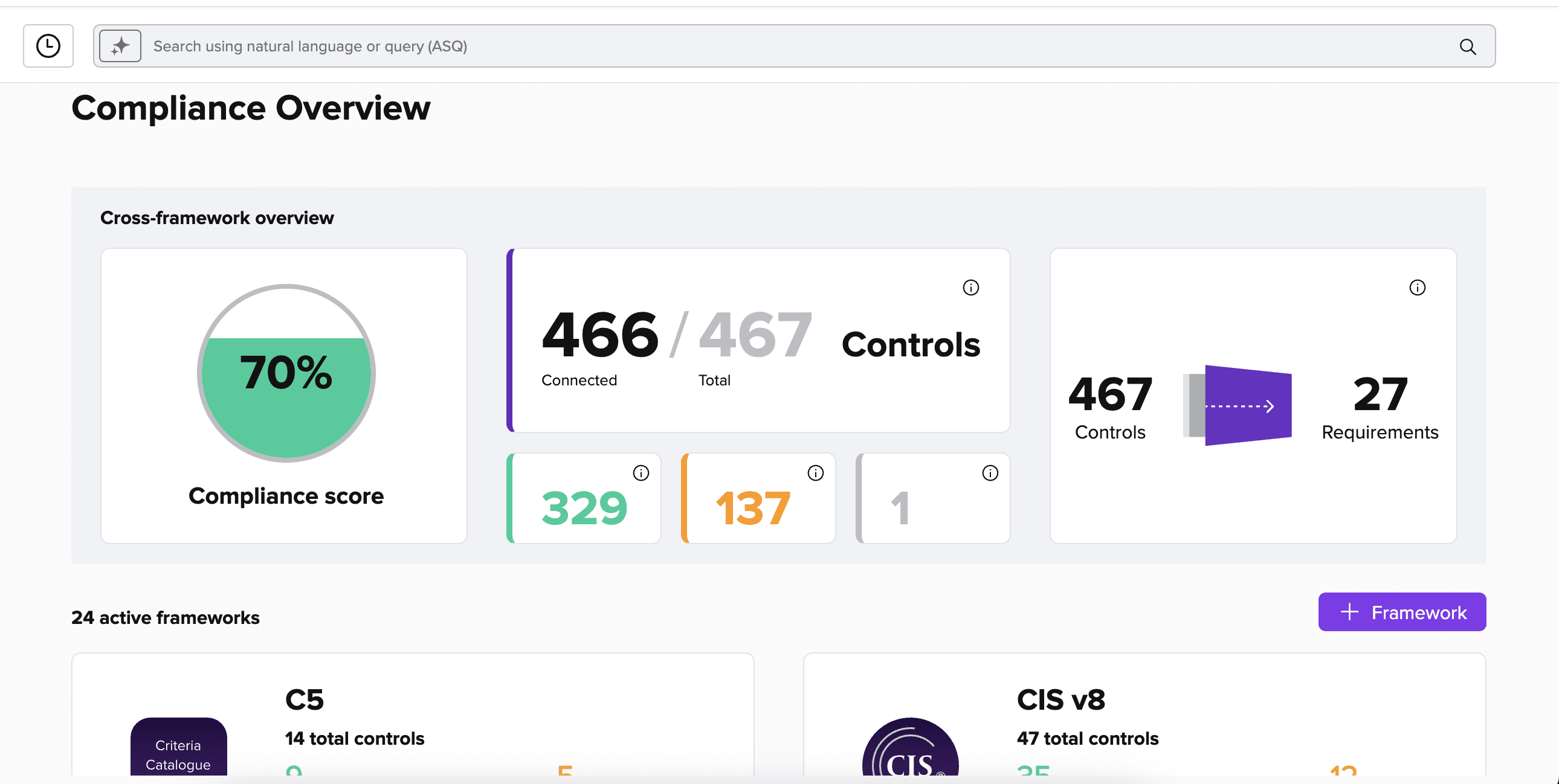Click the AI sparkle search icon
The height and width of the screenshot is (784, 1559).
point(119,45)
